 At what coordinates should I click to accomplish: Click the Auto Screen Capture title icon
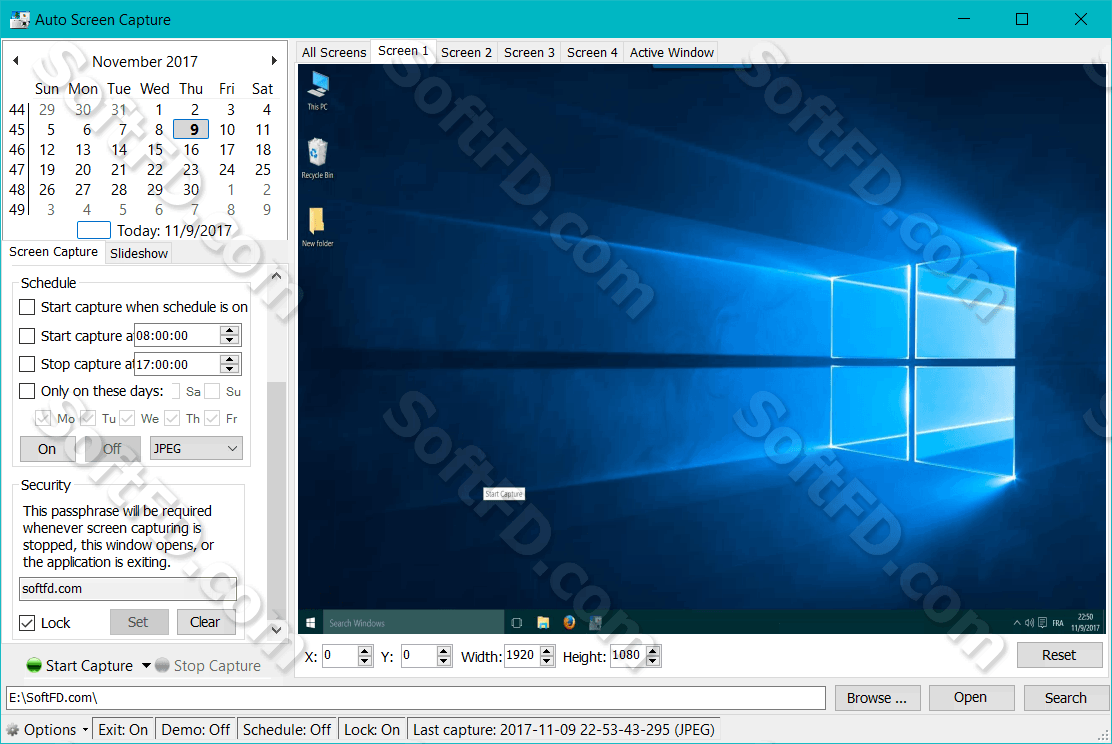19,19
